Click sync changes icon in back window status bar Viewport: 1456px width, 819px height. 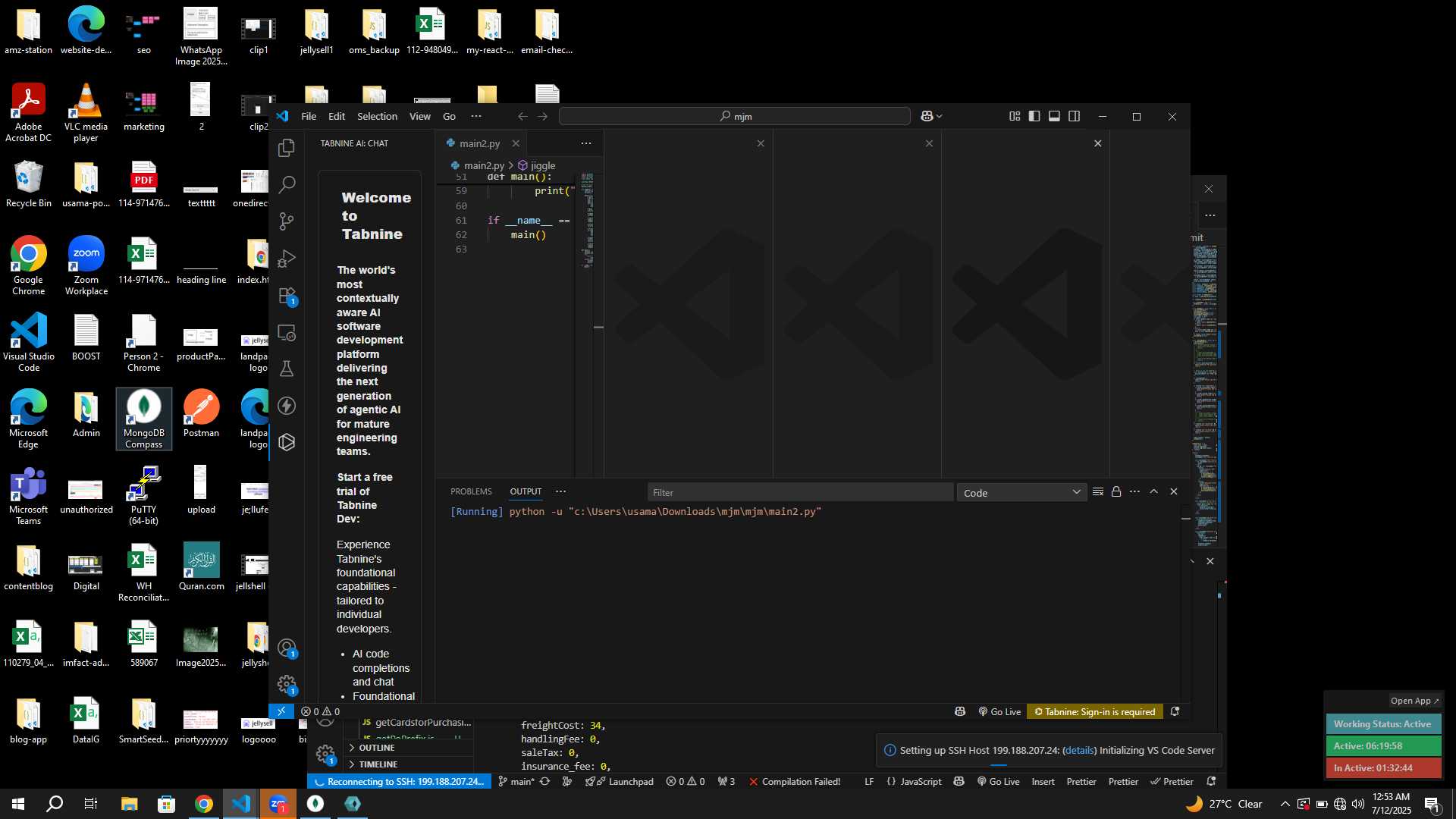point(544,781)
